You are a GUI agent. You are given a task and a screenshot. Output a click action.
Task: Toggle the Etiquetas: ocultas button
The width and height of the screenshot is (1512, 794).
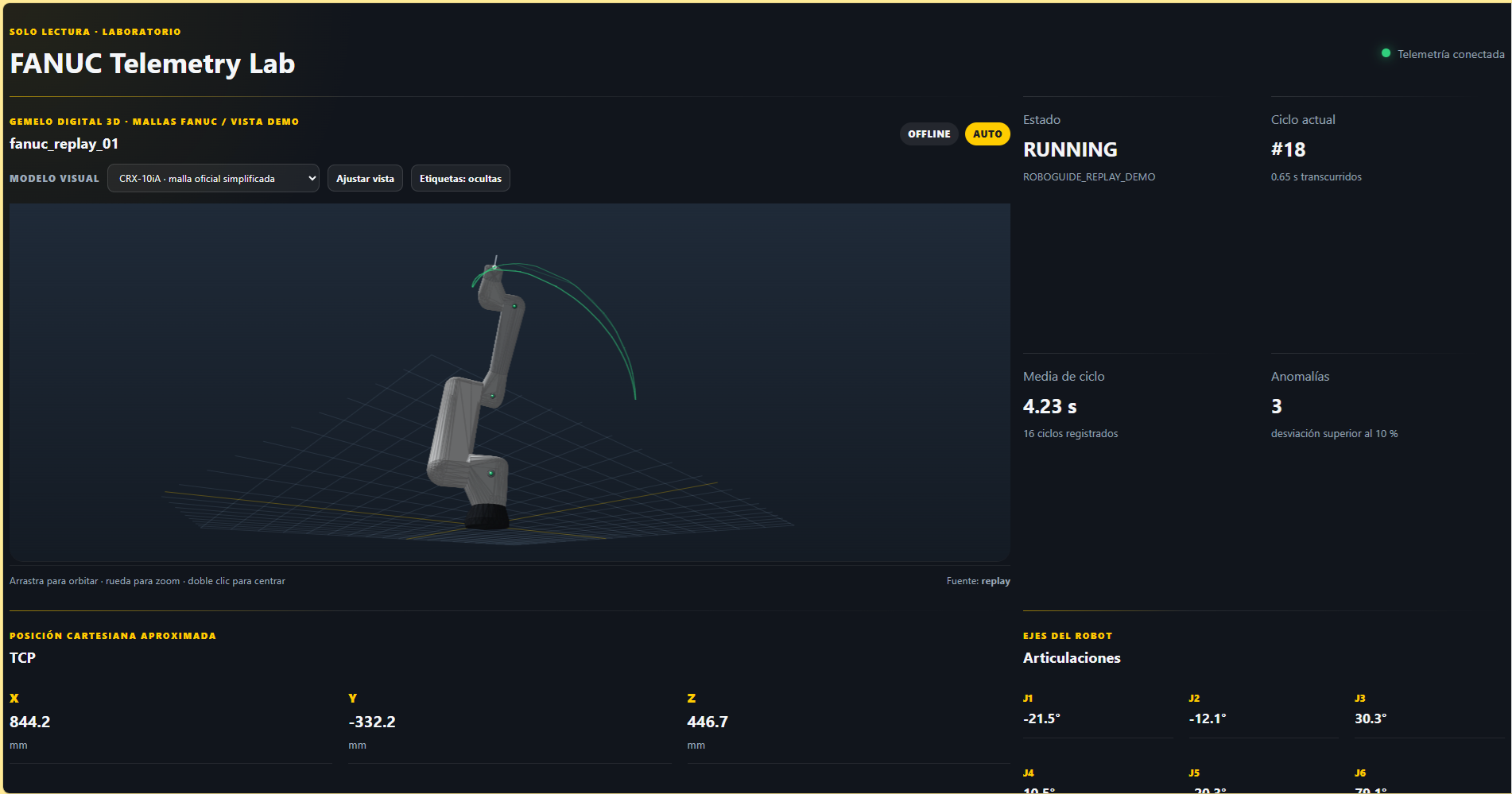point(460,178)
